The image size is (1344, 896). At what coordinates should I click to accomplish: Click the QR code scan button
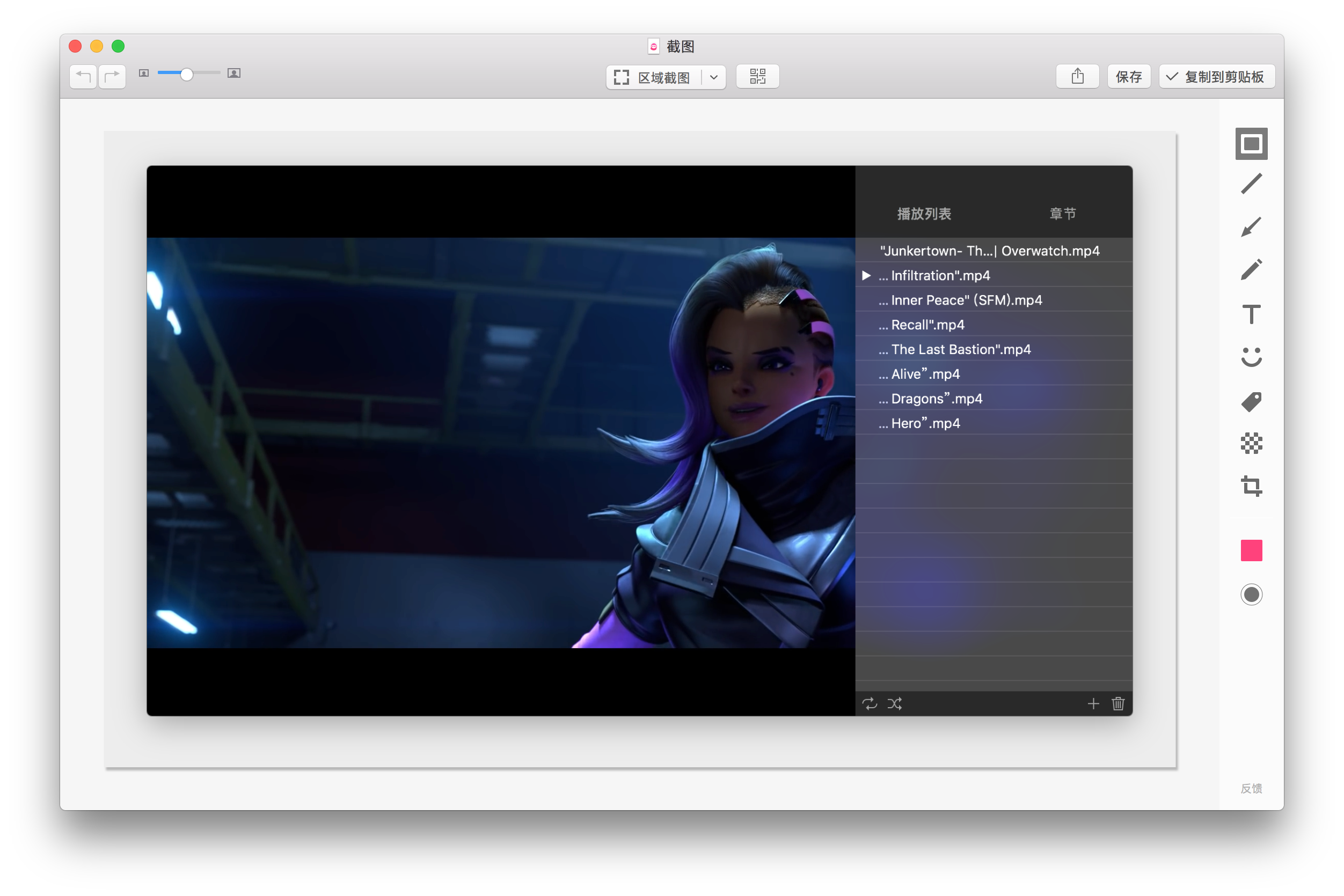coord(757,77)
